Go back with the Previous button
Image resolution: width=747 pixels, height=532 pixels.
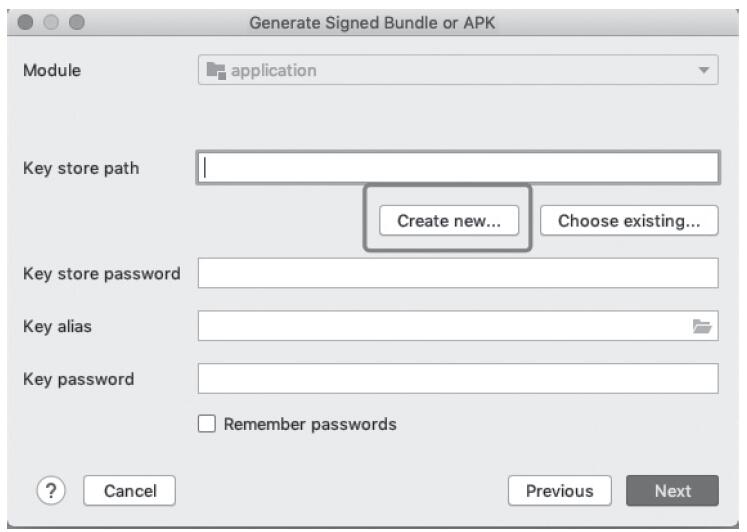[x=559, y=491]
